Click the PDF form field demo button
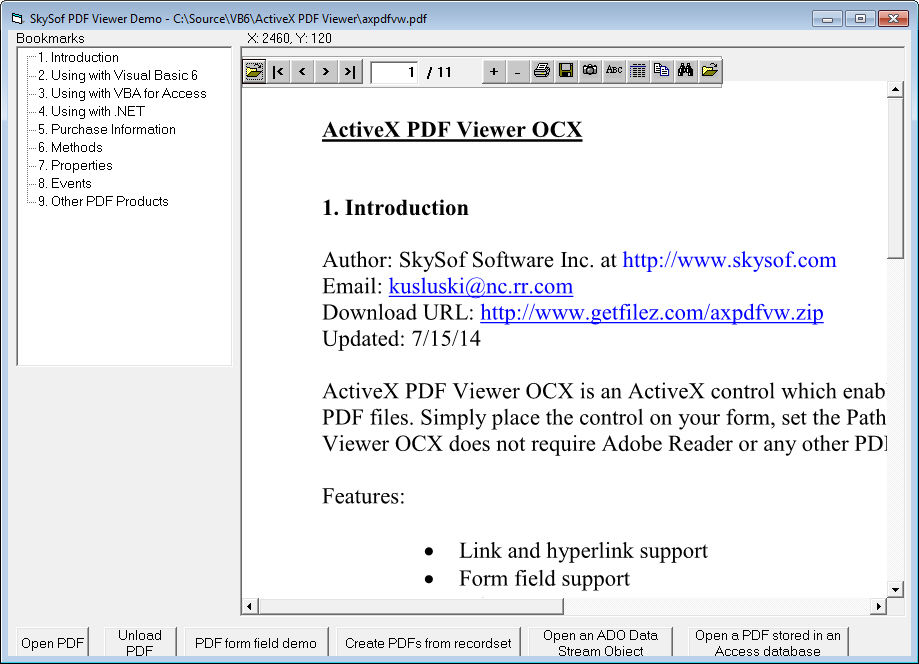 point(255,643)
